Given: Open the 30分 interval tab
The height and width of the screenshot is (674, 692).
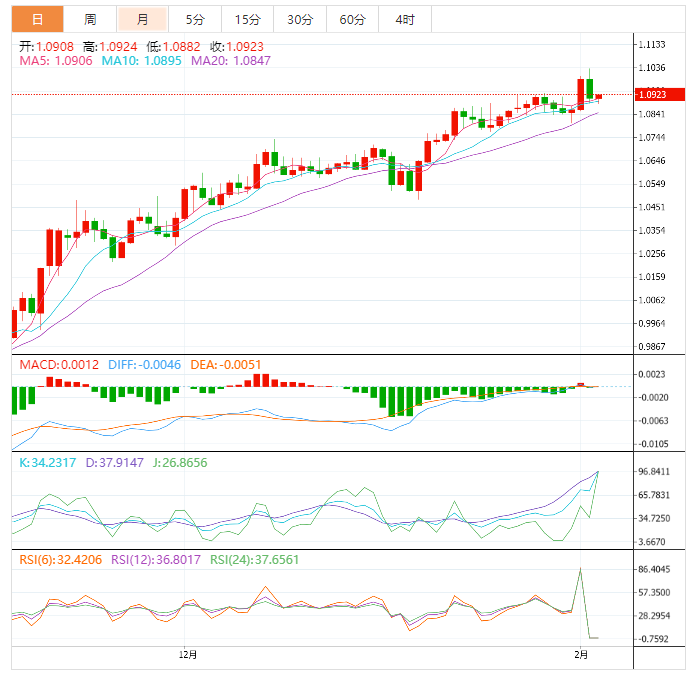Looking at the screenshot, I should coord(300,19).
